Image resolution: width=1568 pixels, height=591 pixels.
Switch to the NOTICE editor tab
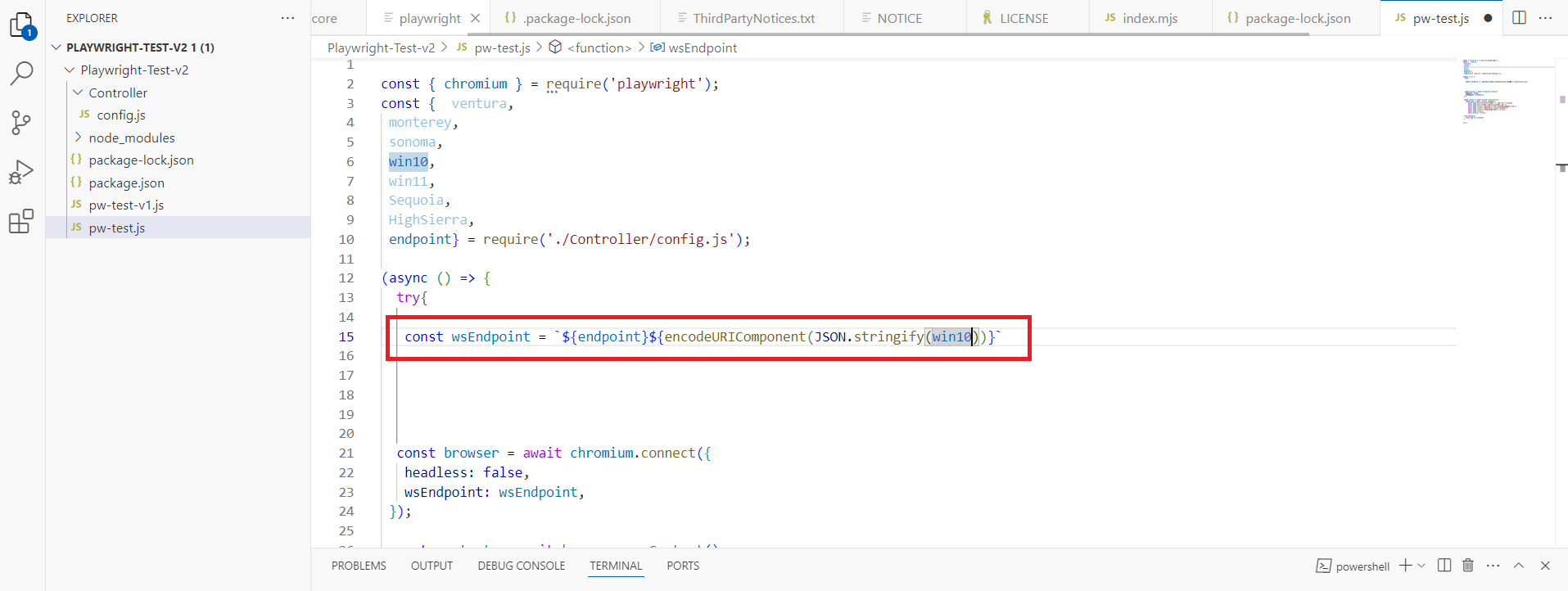pos(898,18)
